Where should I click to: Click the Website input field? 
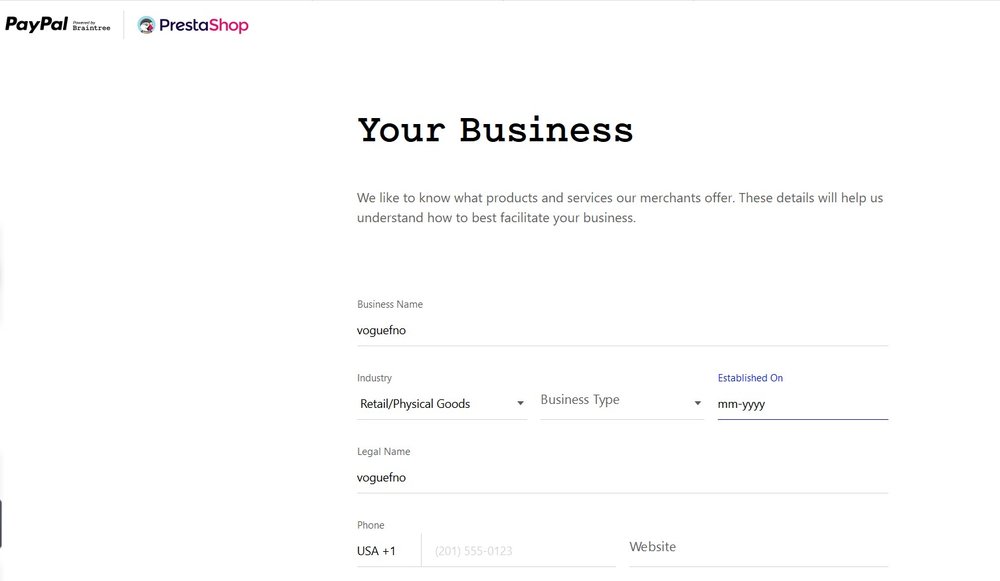[x=757, y=548]
